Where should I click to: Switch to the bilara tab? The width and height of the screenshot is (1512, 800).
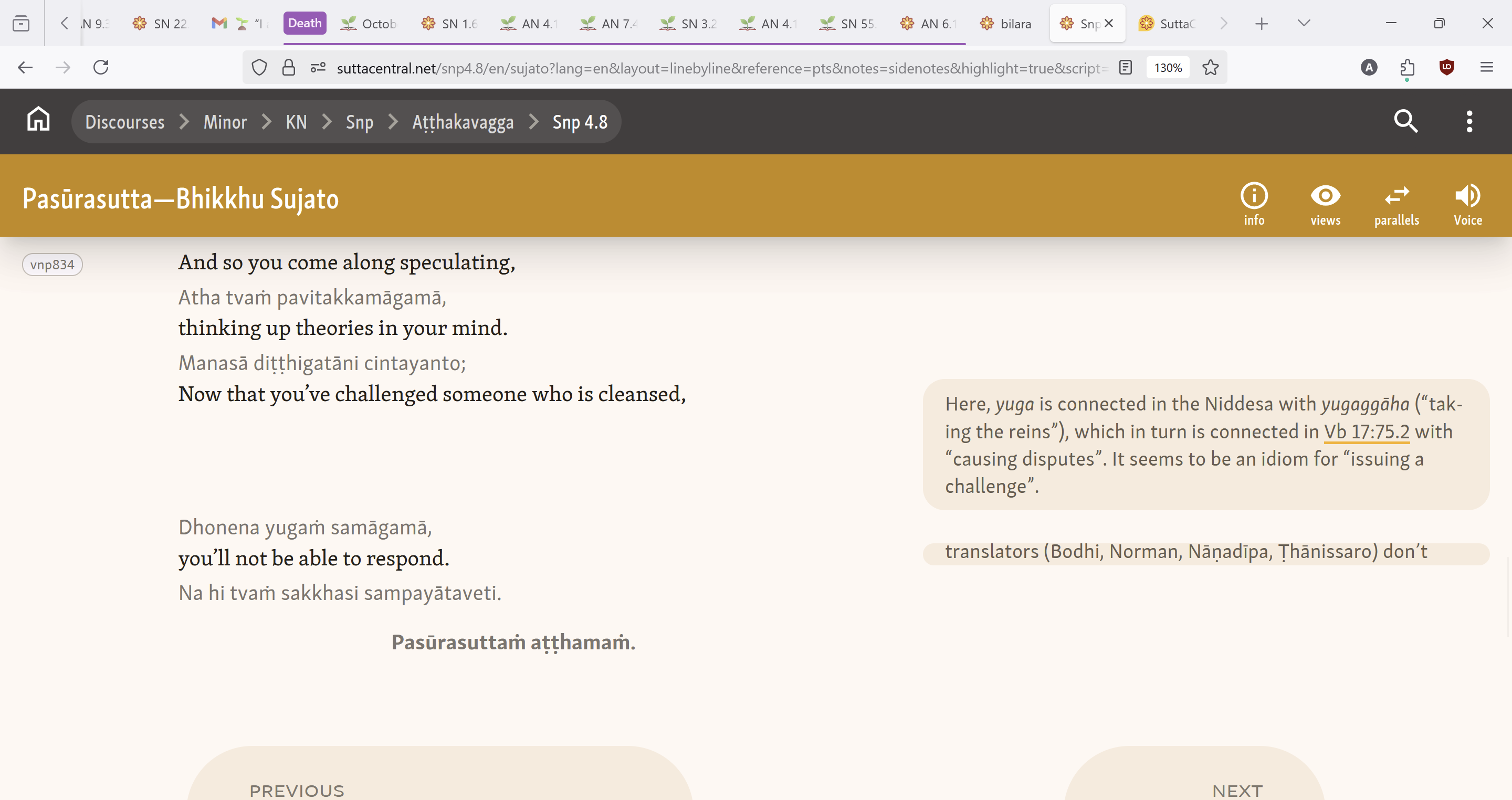coord(1006,24)
